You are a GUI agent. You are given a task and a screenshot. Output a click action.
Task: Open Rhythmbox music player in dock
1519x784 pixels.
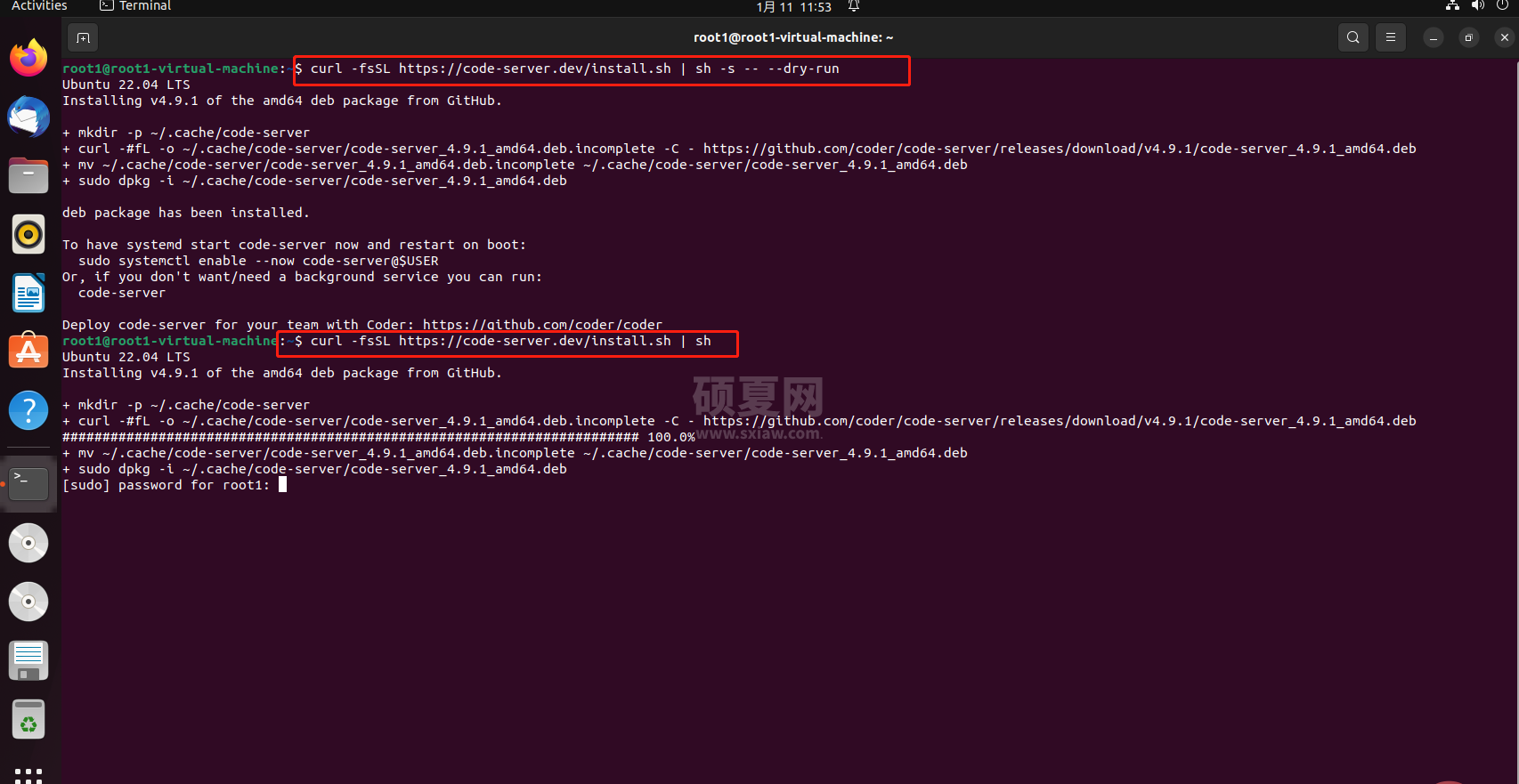[28, 235]
